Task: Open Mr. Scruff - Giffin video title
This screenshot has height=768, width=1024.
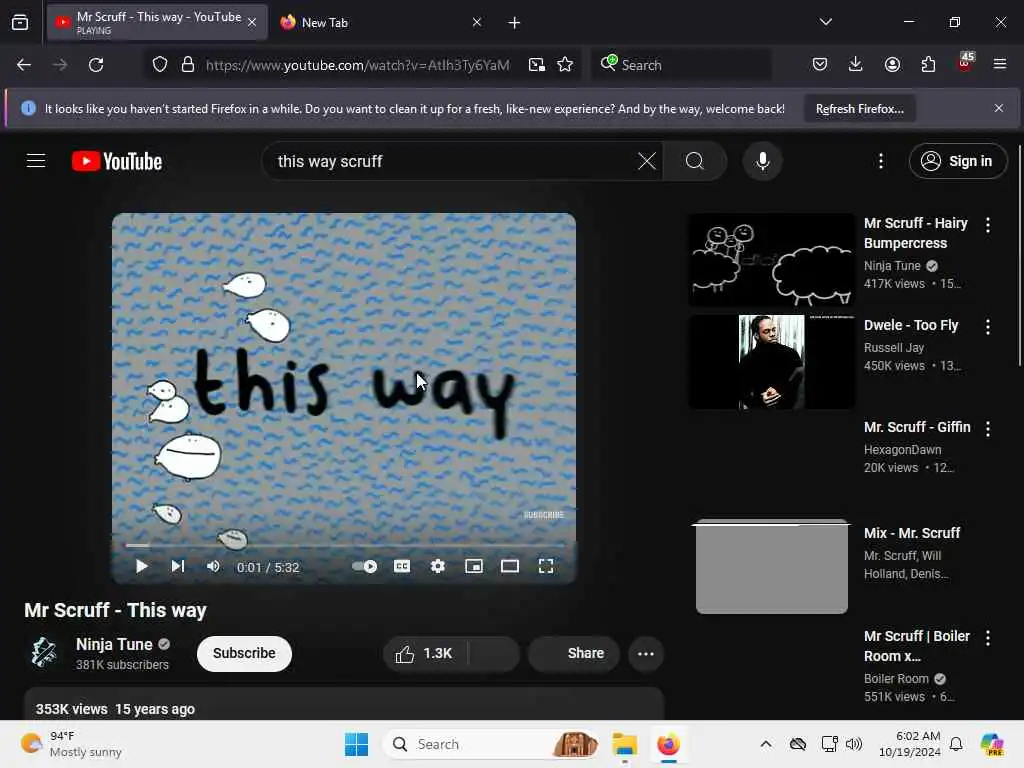Action: tap(916, 427)
